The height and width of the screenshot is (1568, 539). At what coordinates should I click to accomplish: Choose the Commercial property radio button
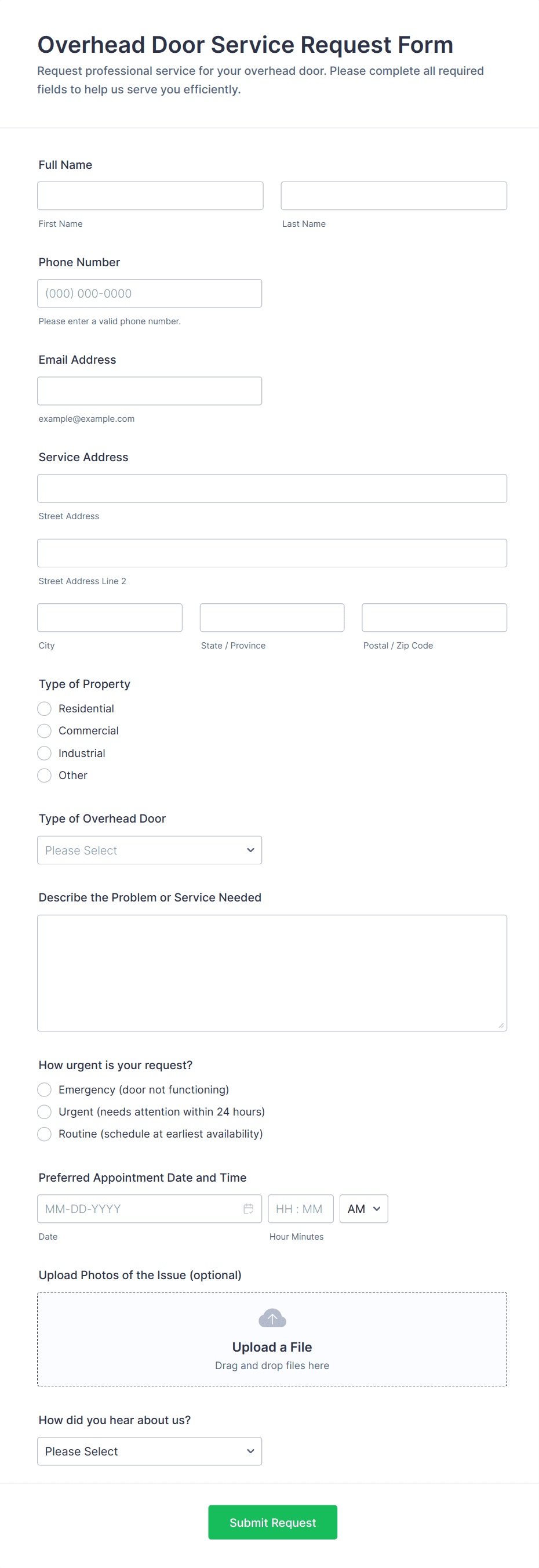(45, 730)
